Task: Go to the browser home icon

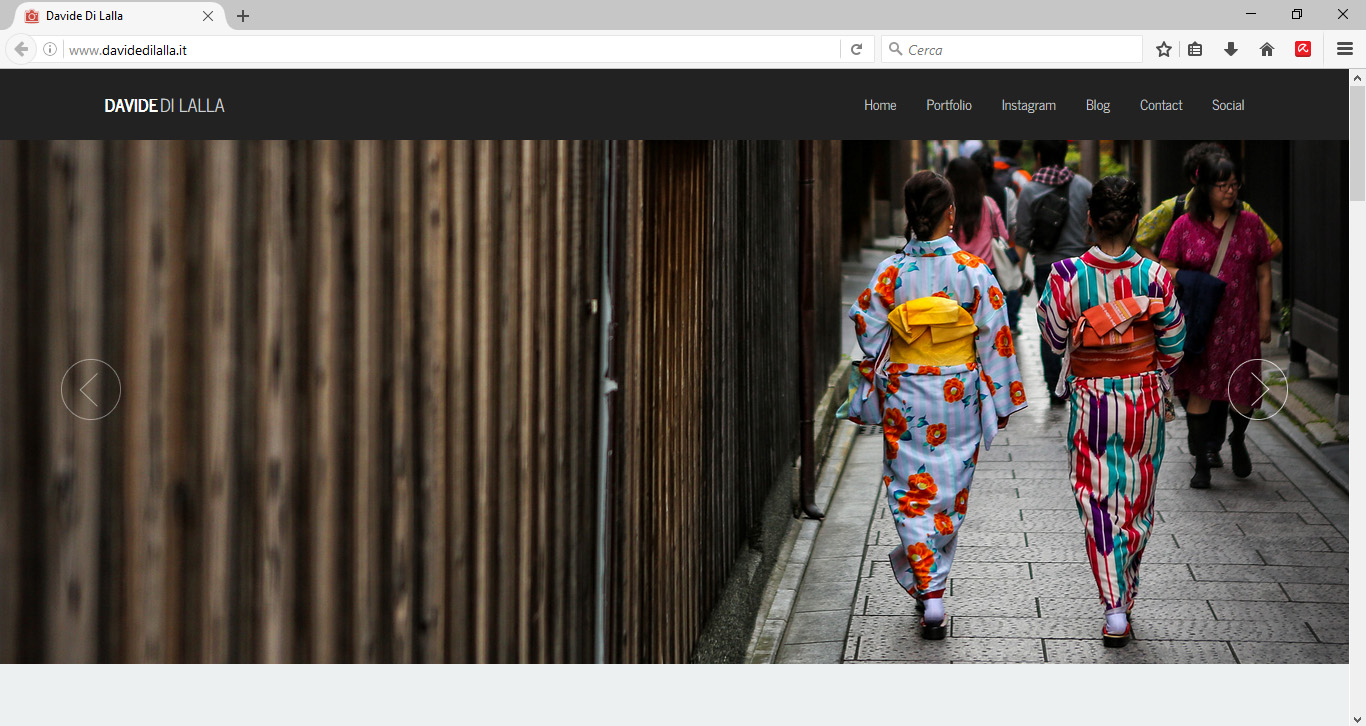Action: click(1267, 49)
